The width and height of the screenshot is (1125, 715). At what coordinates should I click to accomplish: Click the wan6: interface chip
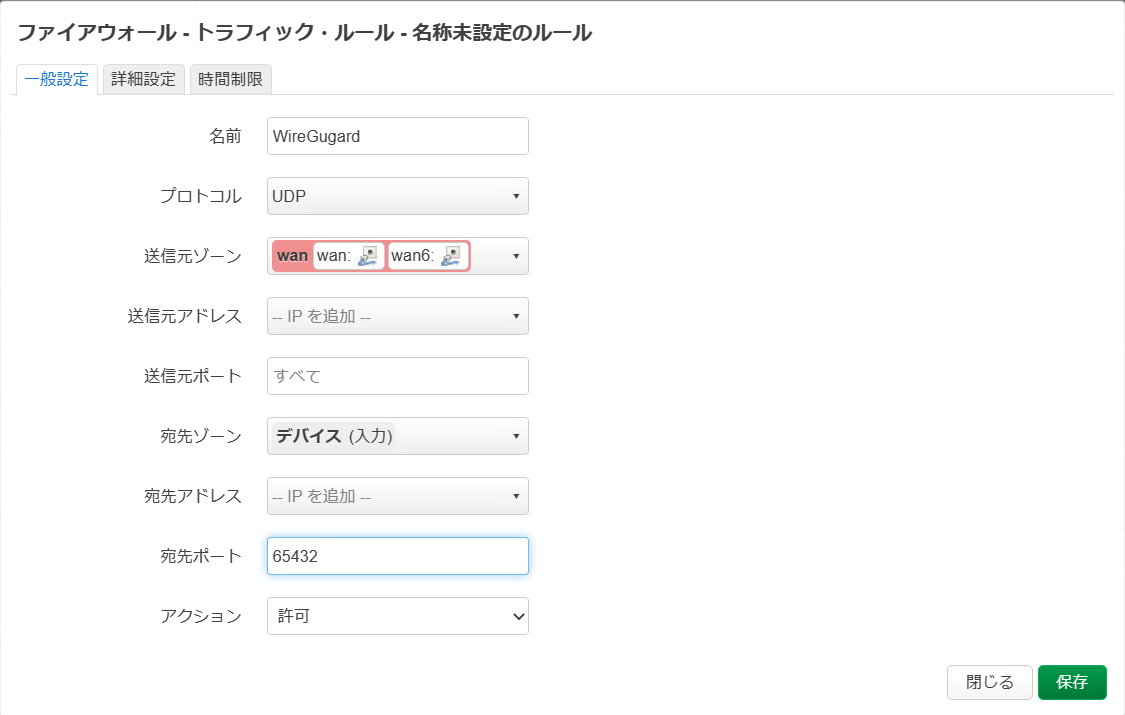tap(428, 256)
